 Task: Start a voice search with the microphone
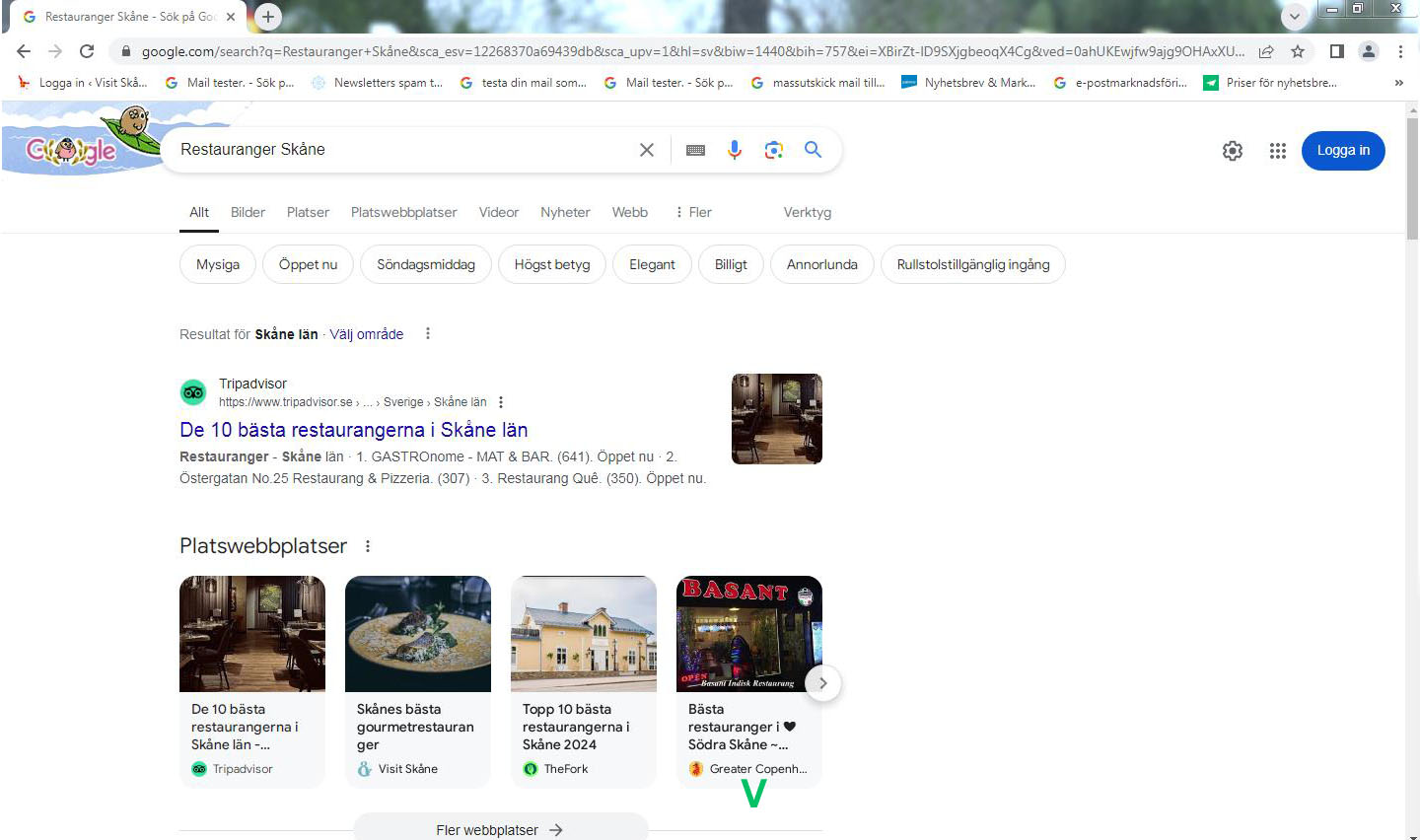point(735,150)
